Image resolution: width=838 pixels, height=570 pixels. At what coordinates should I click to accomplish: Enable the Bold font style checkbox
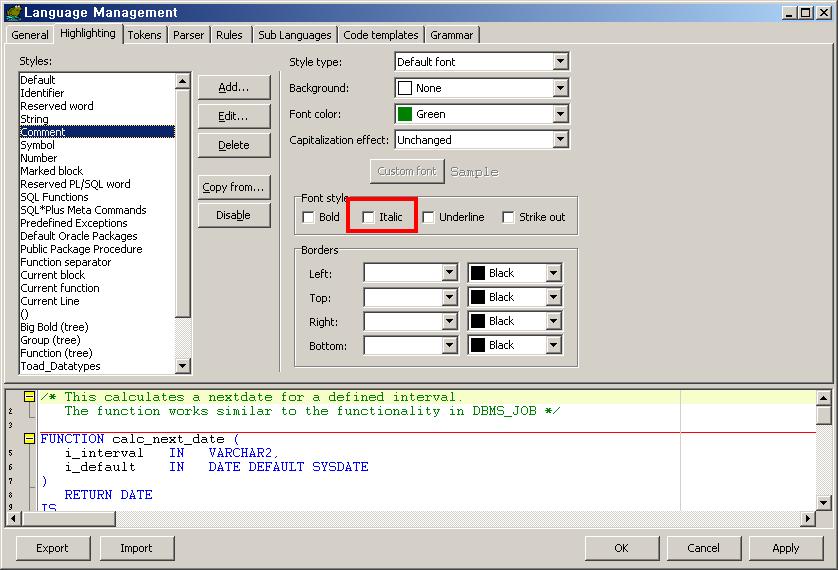[309, 217]
